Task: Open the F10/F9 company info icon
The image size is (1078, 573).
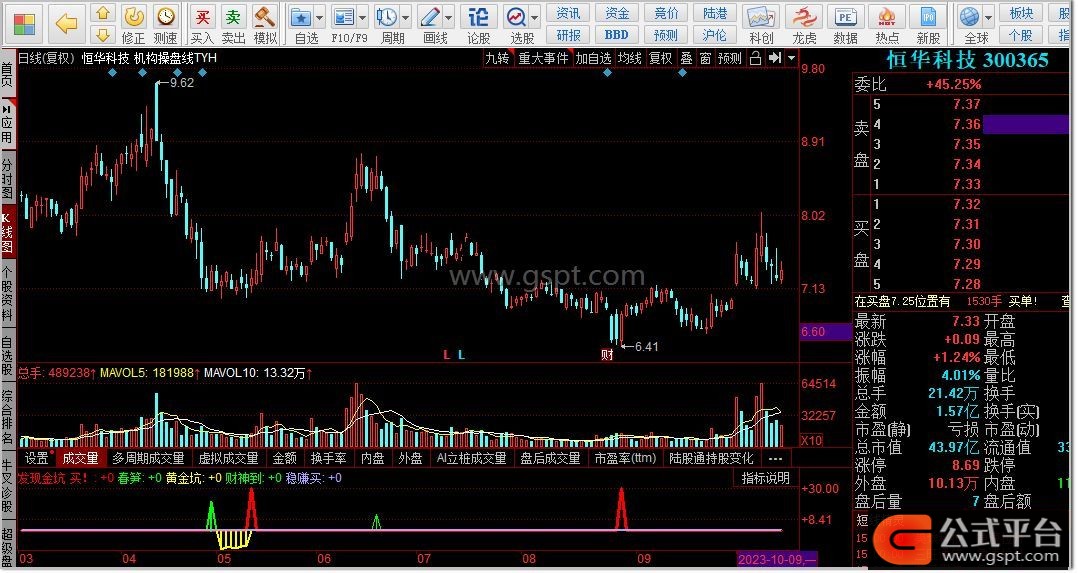Action: click(x=344, y=24)
